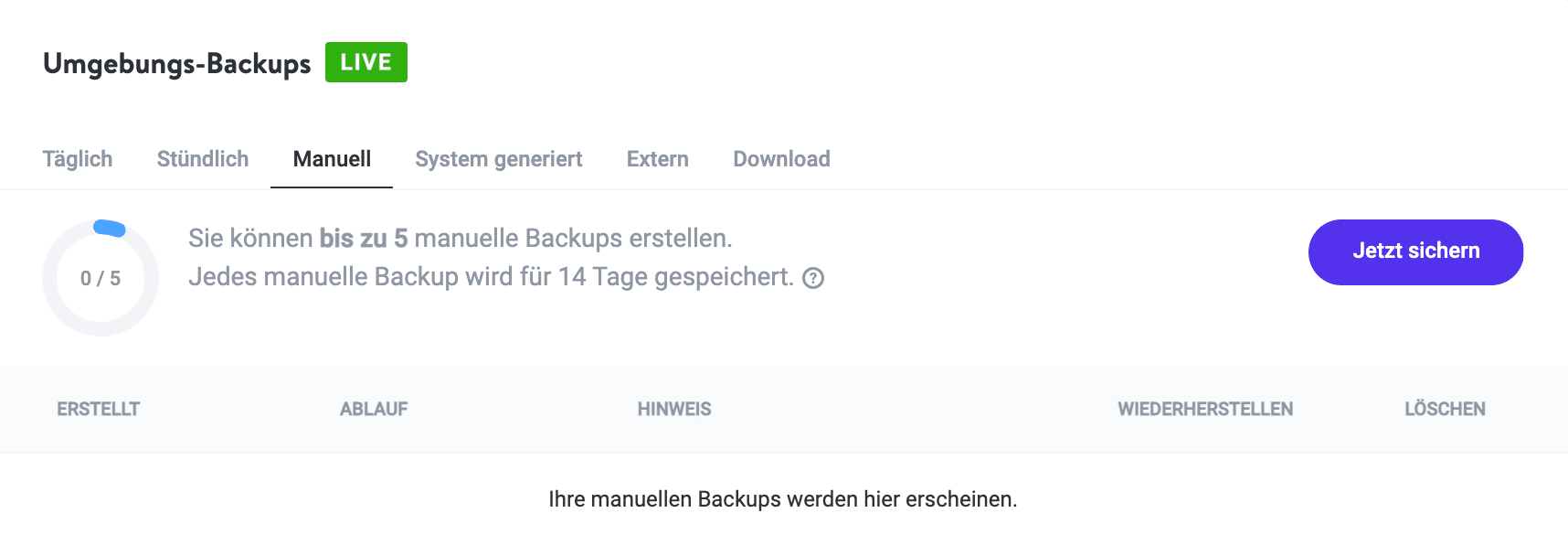Switch to the Extern backups tab

657,158
